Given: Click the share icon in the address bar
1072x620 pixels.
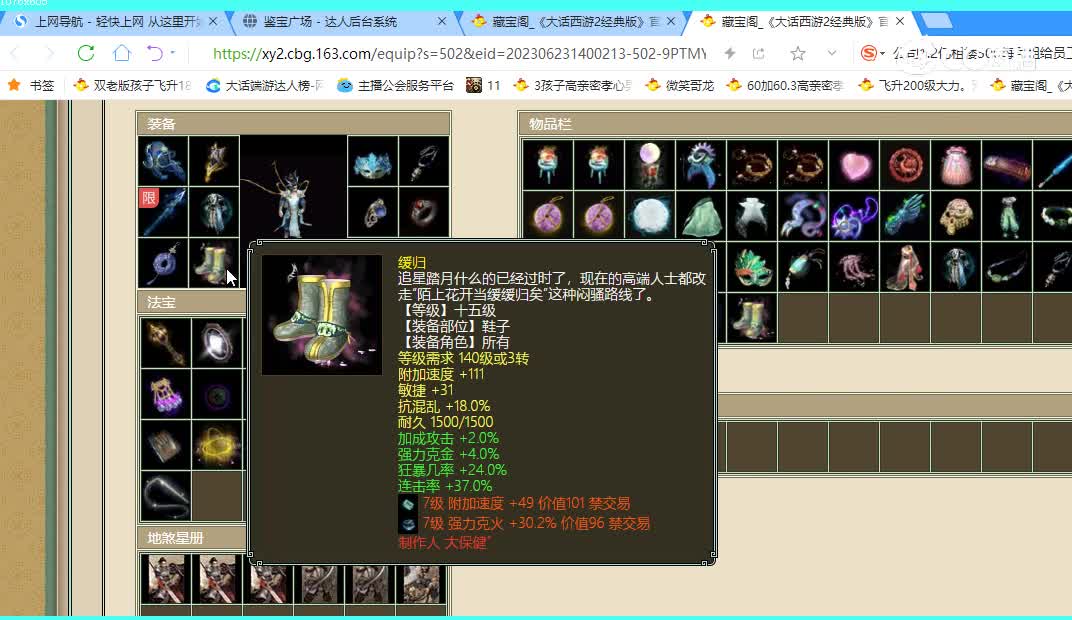Looking at the screenshot, I should (758, 53).
